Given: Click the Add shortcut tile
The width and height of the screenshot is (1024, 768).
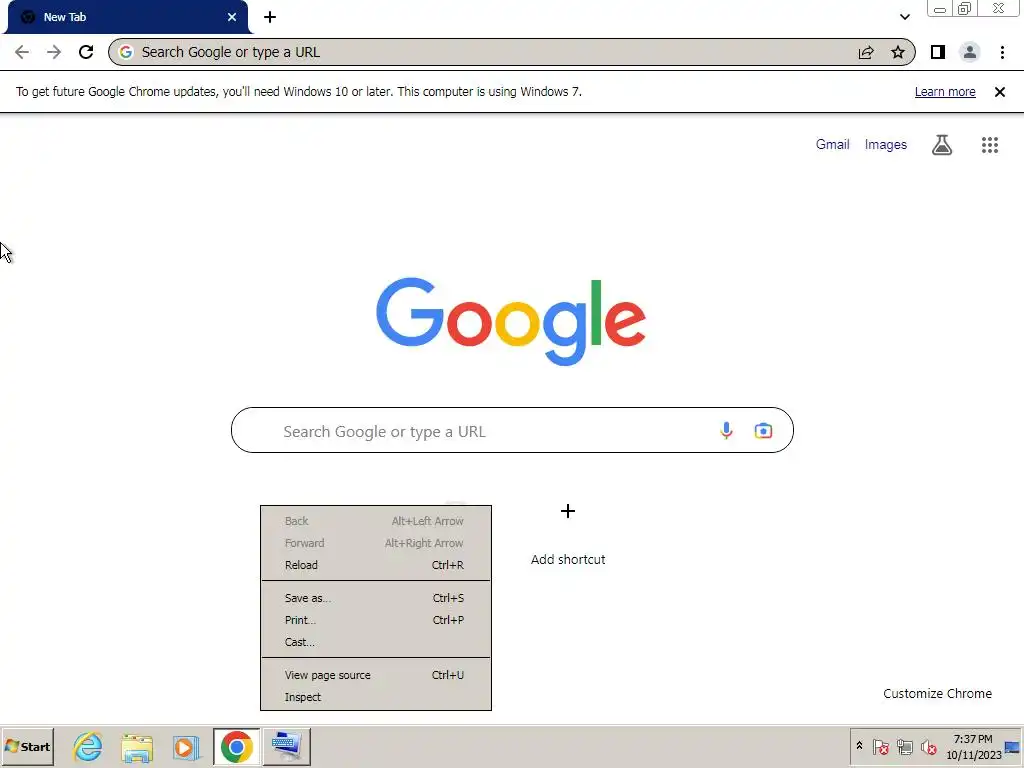Looking at the screenshot, I should (568, 532).
